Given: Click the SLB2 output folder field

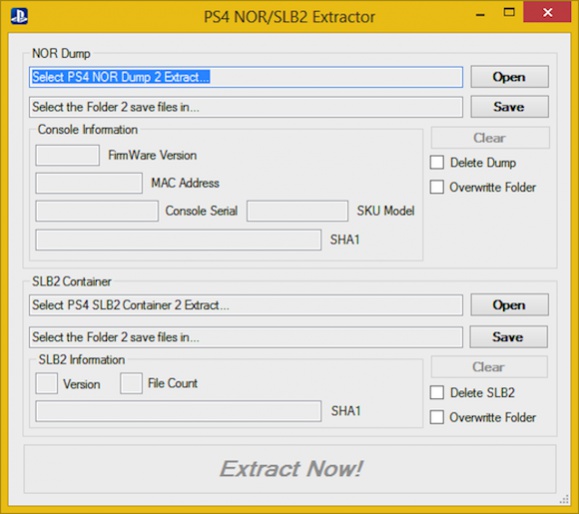Looking at the screenshot, I should pos(246,337).
